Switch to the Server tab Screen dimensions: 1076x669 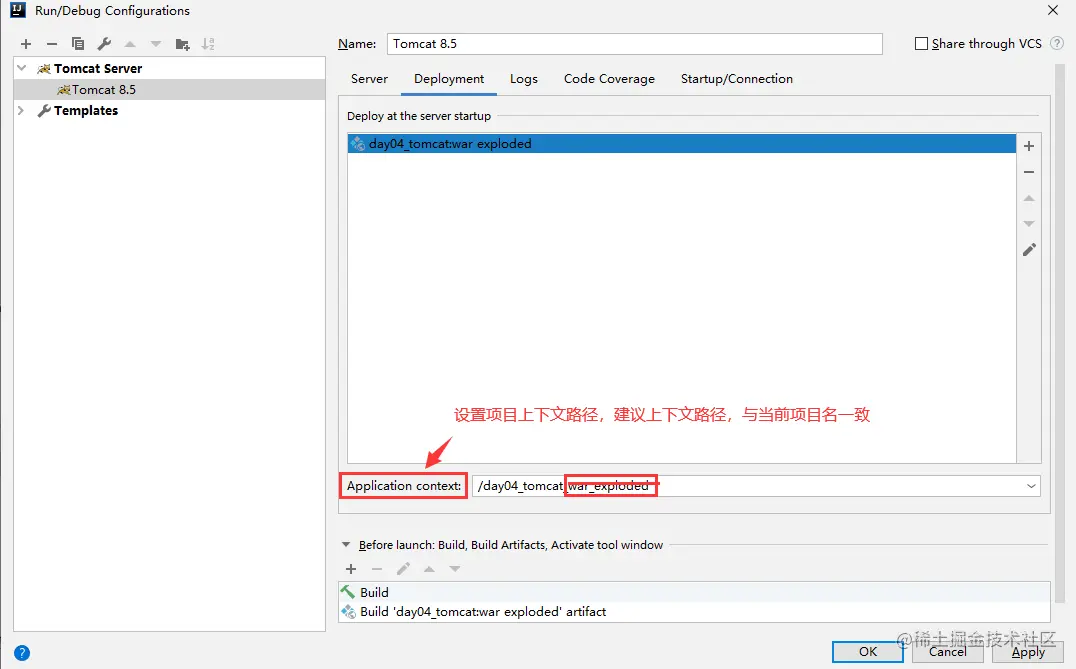pos(369,79)
